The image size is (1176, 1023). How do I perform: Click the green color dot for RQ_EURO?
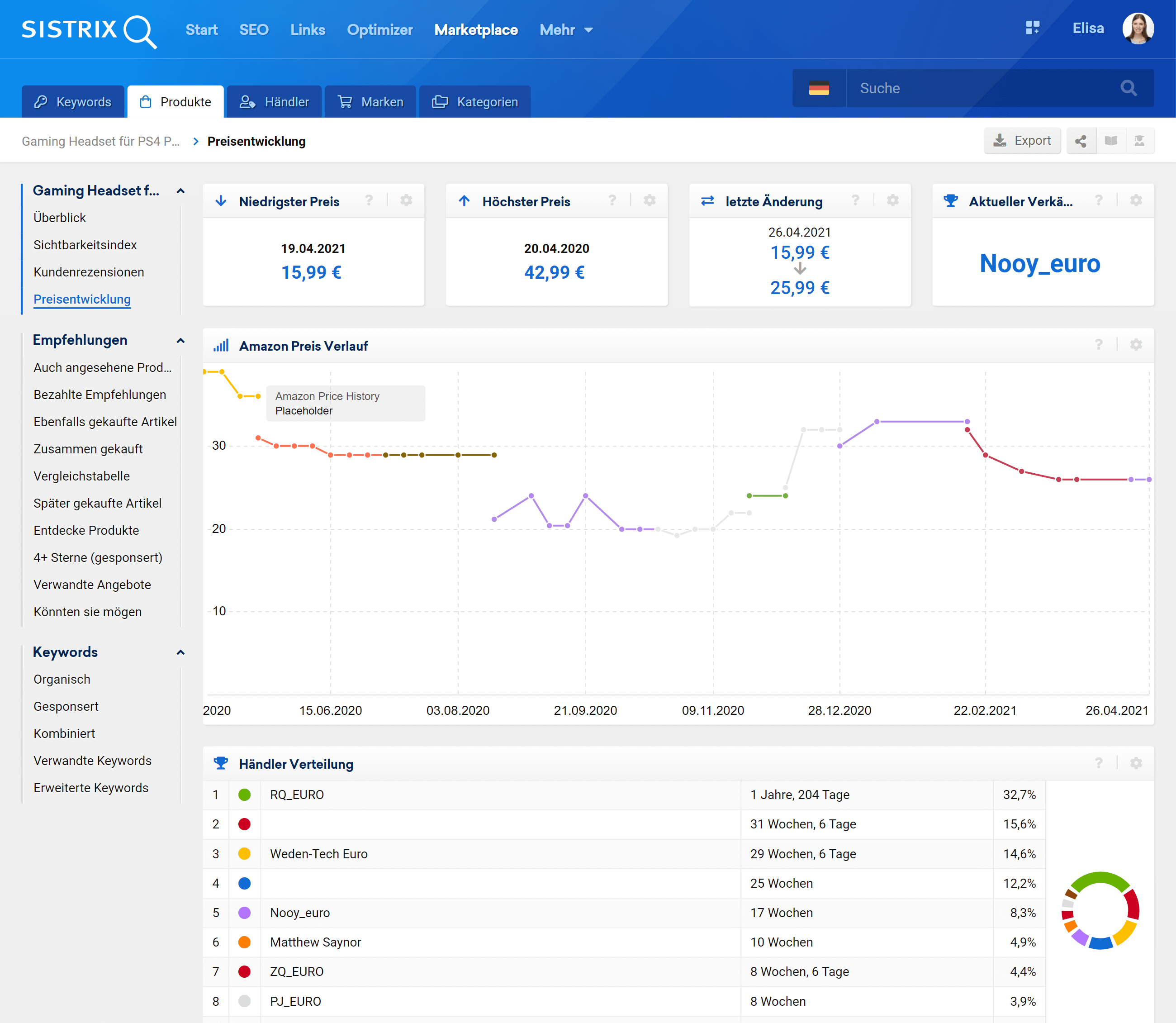click(244, 795)
